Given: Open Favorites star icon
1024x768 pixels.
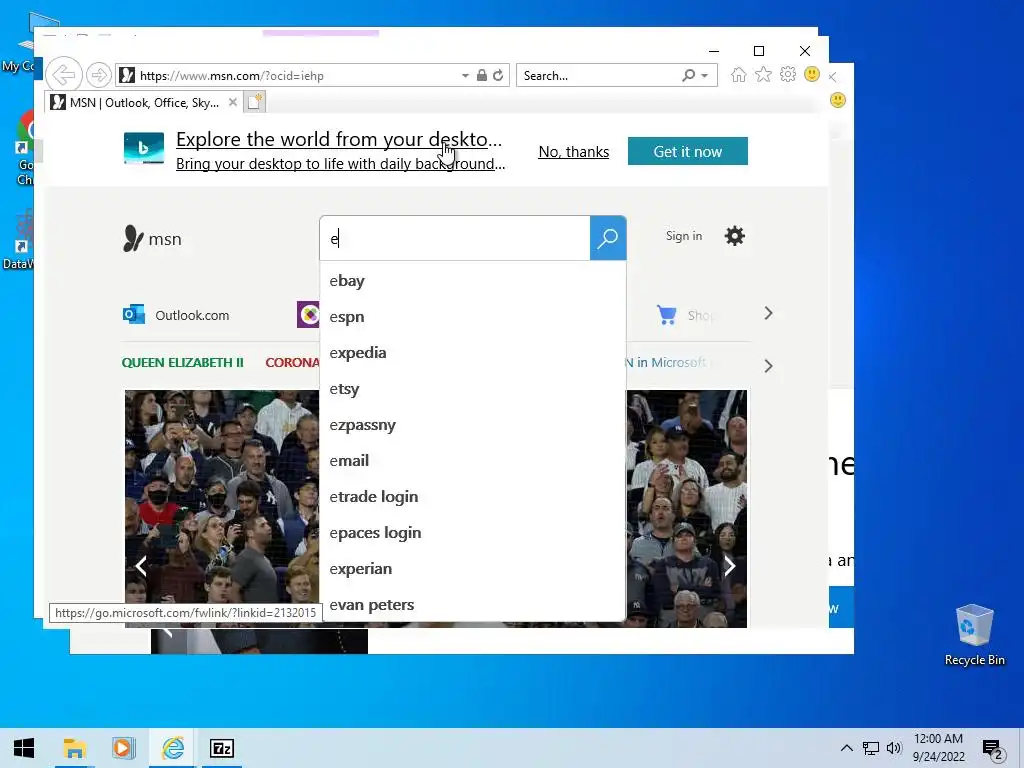Looking at the screenshot, I should coord(763,74).
